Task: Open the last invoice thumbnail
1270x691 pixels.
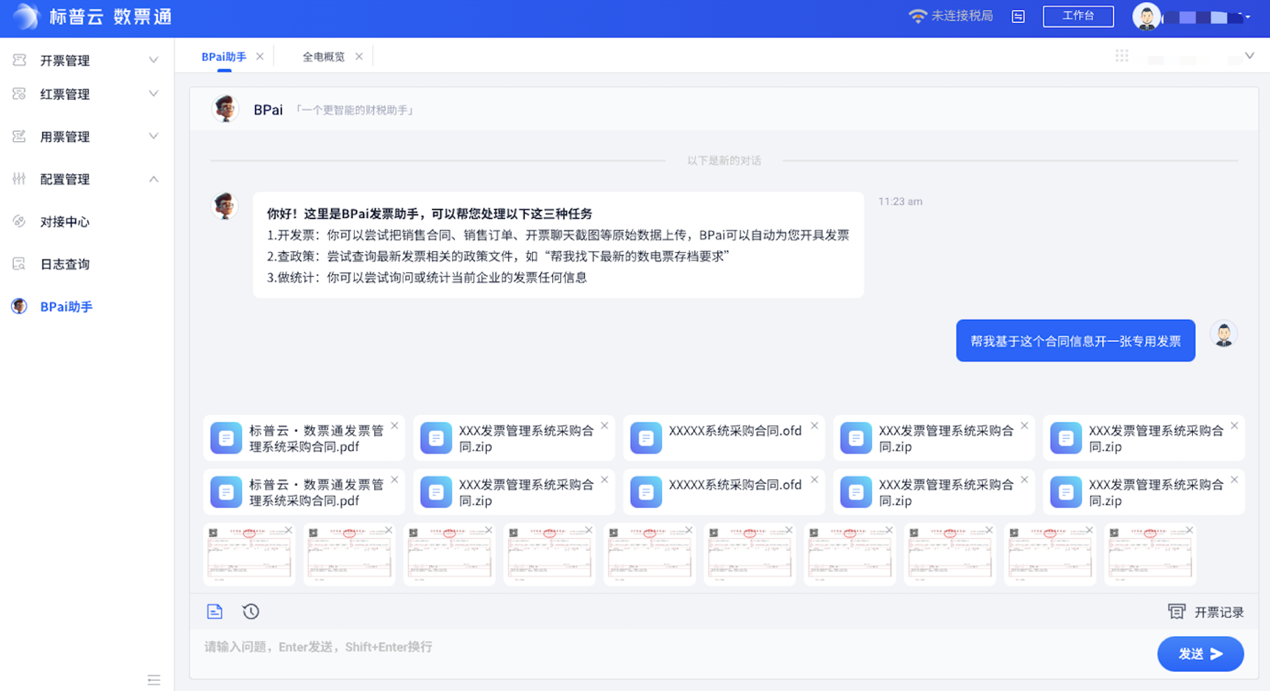Action: [1150, 554]
